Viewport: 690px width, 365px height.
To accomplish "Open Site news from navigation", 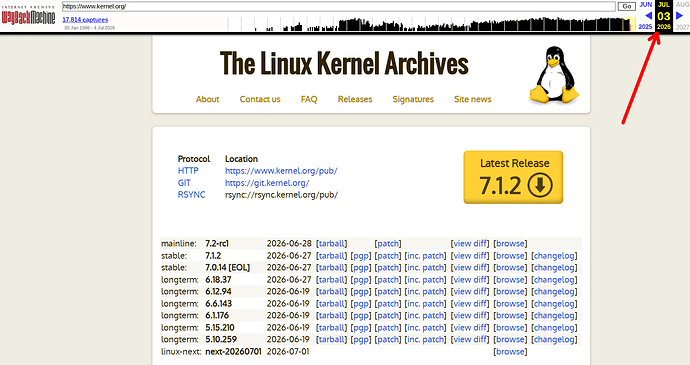I will click(473, 99).
